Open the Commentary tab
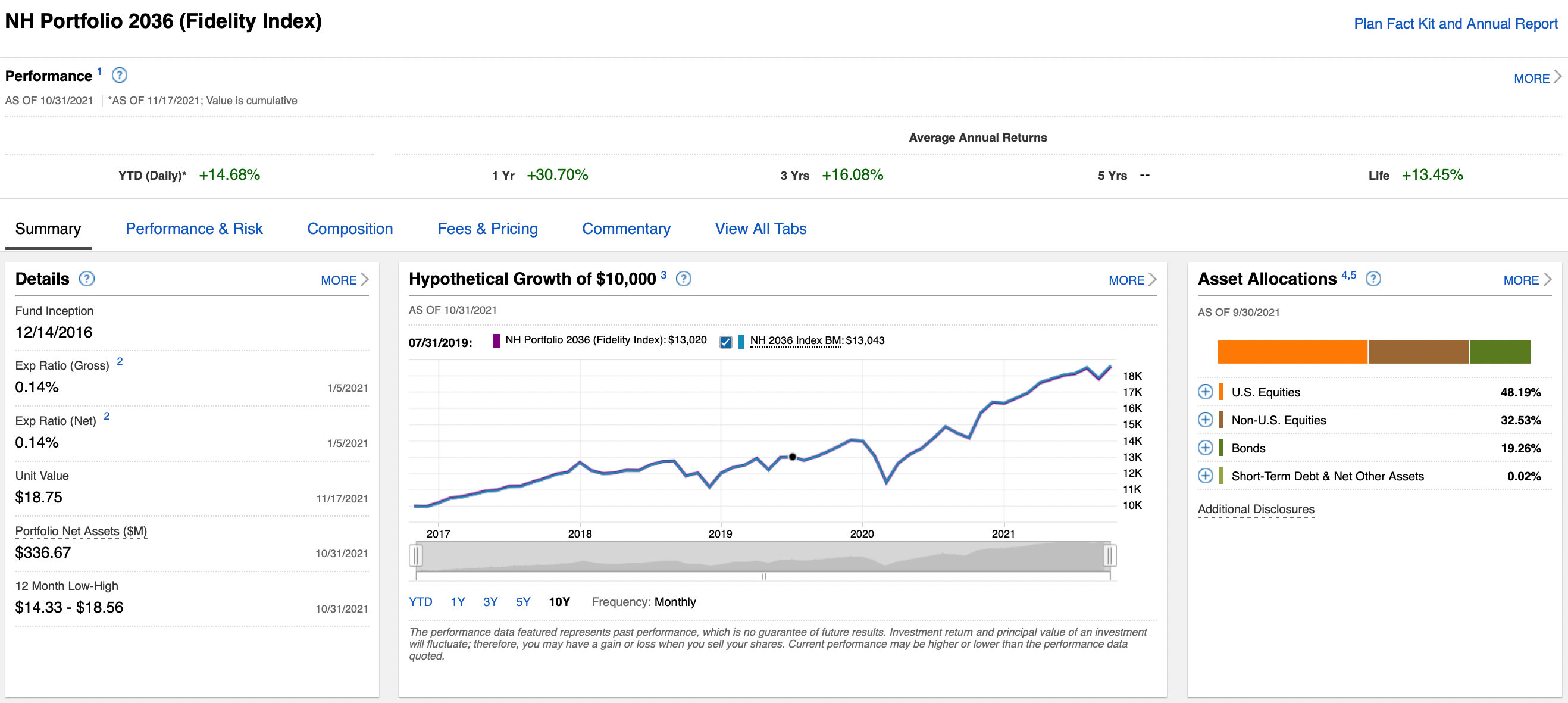The width and height of the screenshot is (1568, 703). pyautogui.click(x=627, y=229)
